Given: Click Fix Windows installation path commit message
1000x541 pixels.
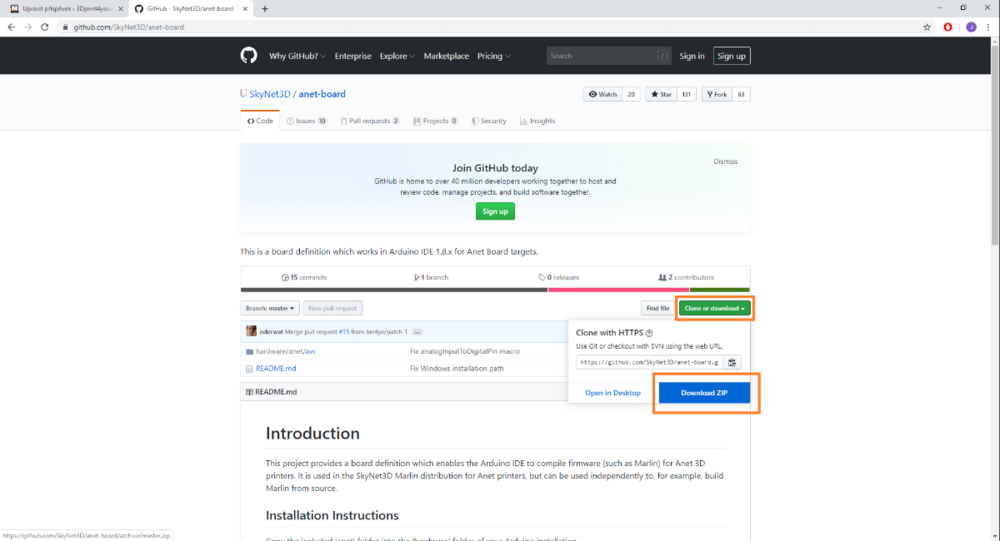Looking at the screenshot, I should coord(457,369).
